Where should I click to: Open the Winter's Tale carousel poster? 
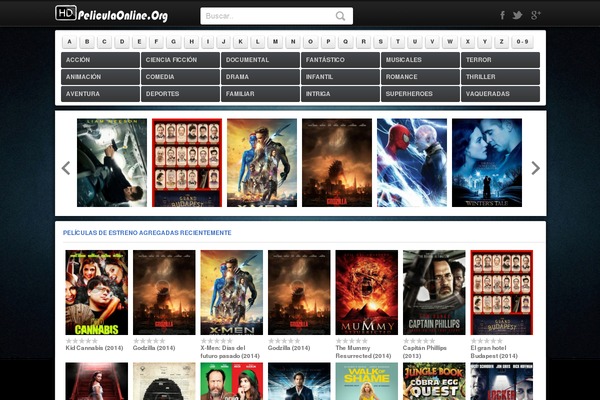487,163
